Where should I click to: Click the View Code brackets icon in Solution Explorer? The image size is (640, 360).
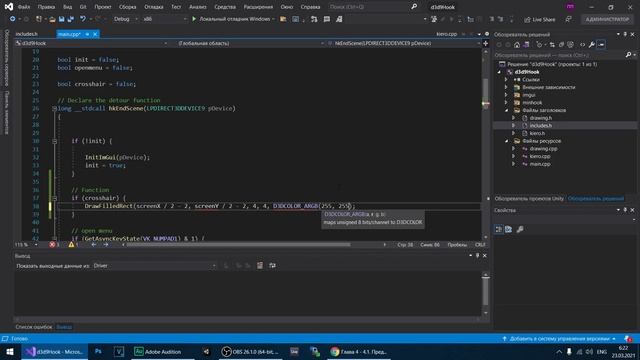pyautogui.click(x=582, y=44)
